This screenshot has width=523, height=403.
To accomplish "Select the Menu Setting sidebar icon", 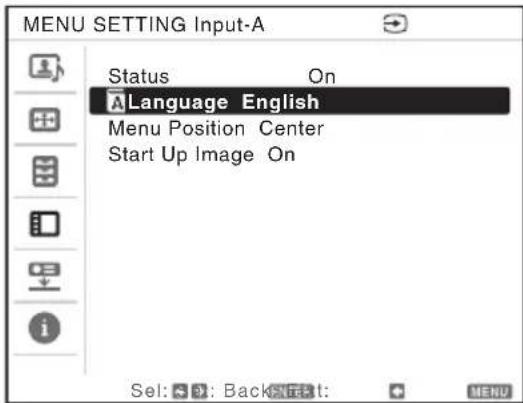I will [45, 224].
